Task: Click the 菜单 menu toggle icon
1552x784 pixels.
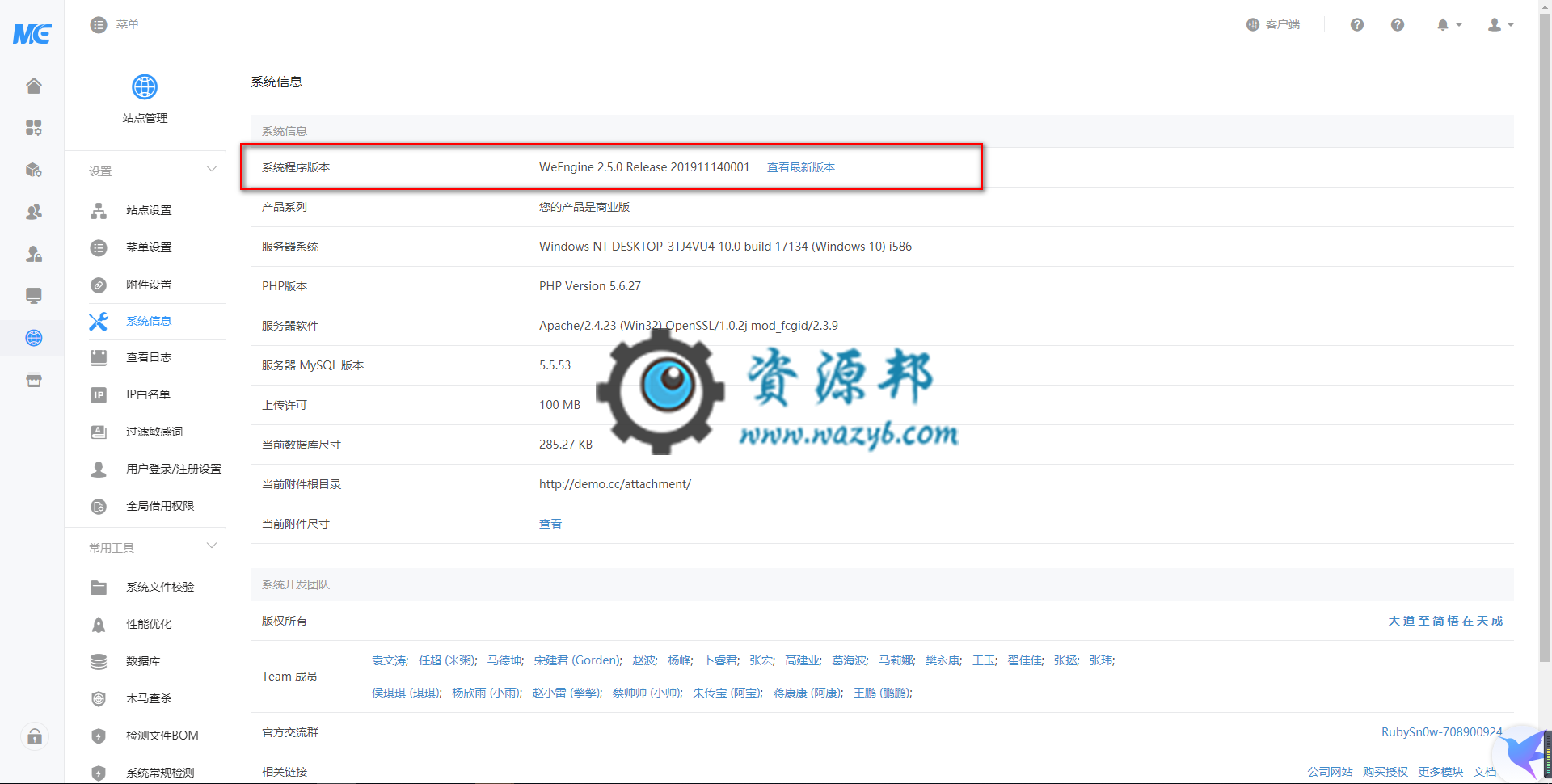Action: (99, 24)
